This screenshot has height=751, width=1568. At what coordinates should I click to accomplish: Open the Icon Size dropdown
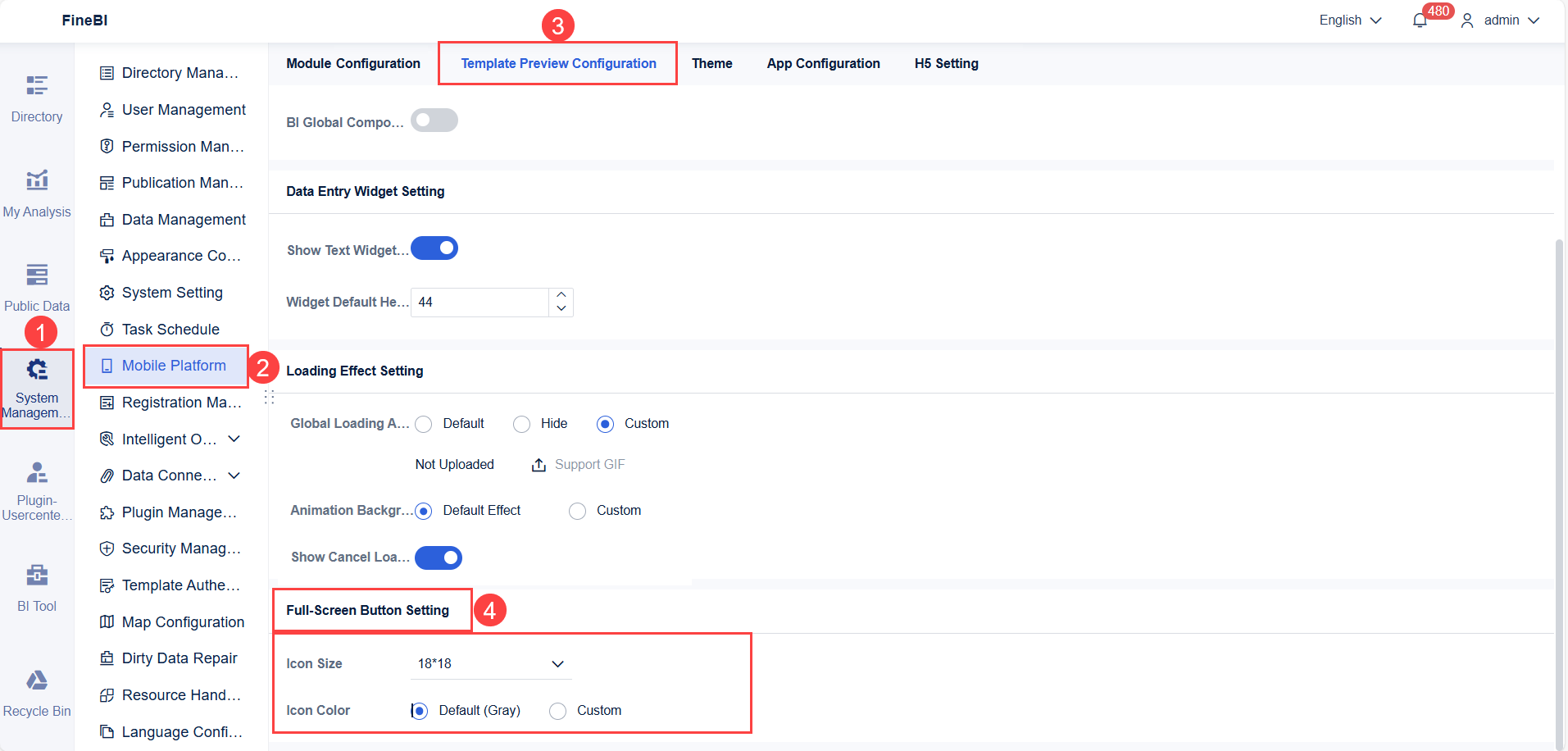[489, 663]
